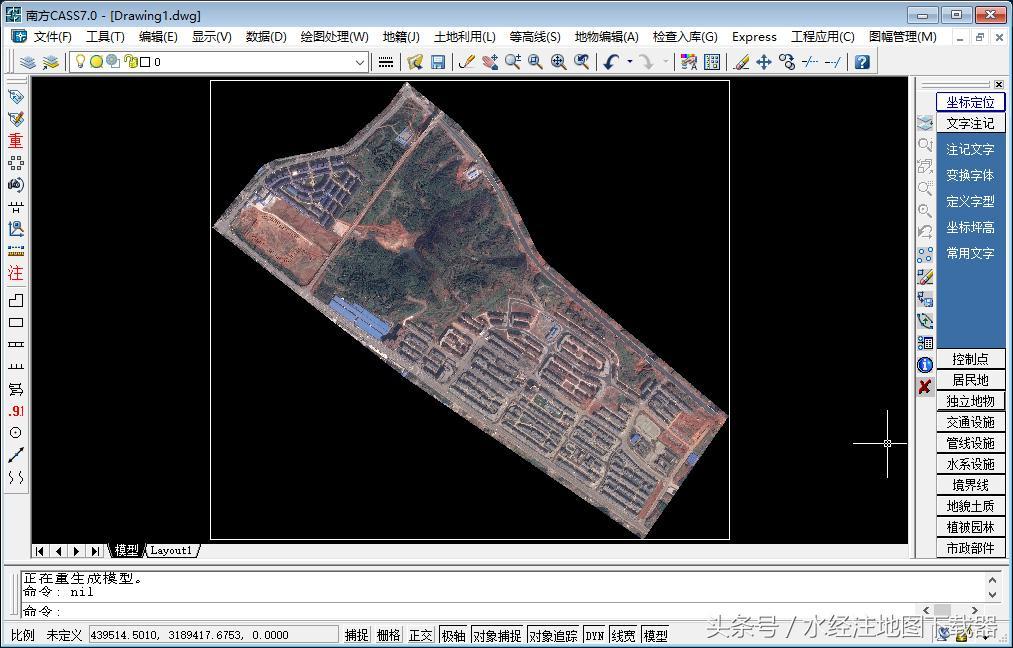Screen dimensions: 1013x648
Task: Open 居民地 category
Action: [970, 380]
